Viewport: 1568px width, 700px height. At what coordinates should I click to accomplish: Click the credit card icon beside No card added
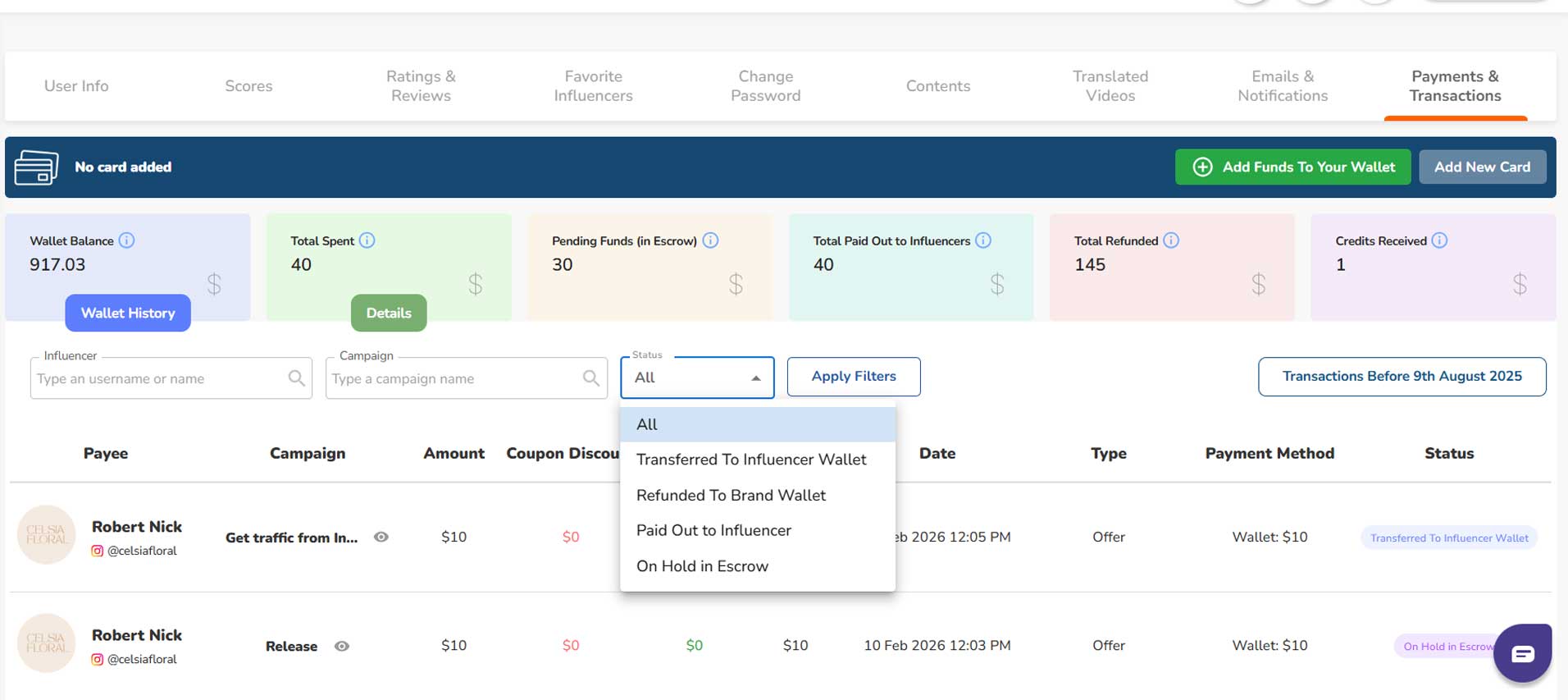coord(36,167)
